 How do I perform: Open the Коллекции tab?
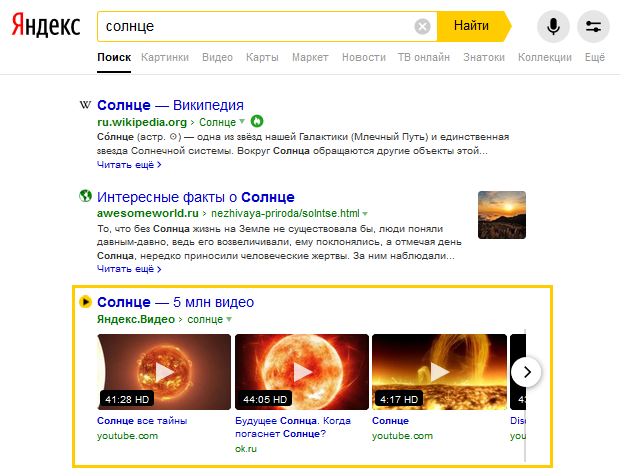[545, 57]
